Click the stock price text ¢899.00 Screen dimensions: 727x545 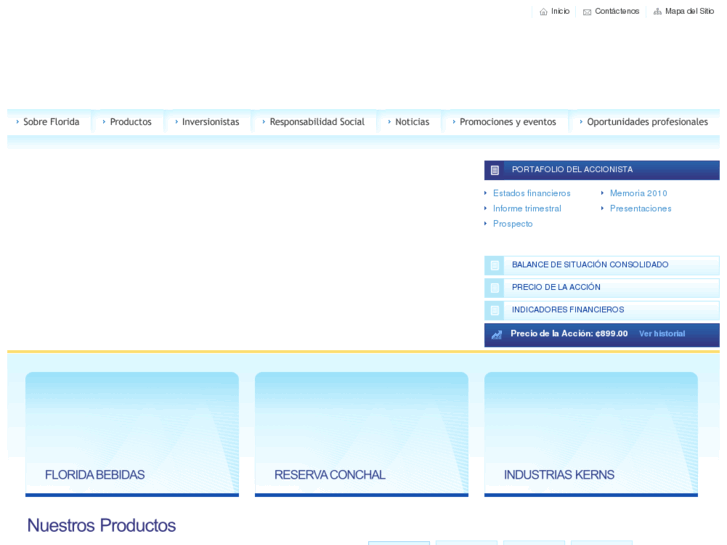click(612, 333)
